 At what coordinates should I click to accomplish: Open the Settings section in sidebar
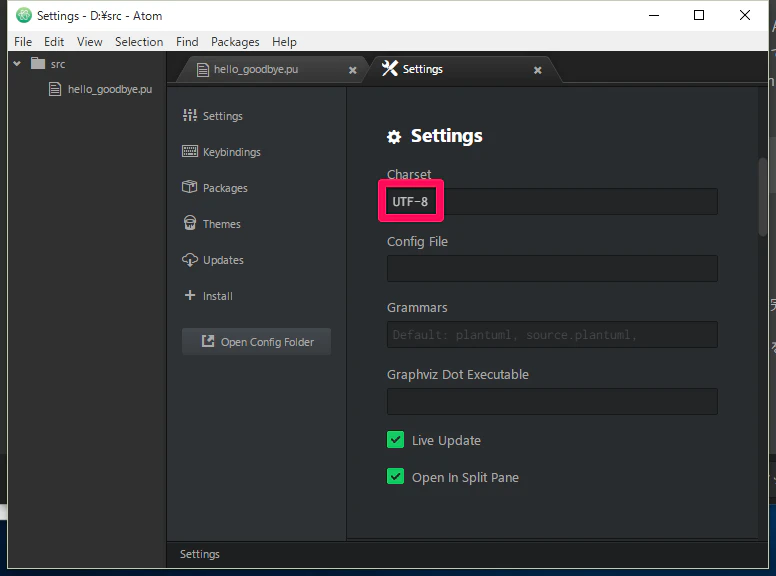coord(213,116)
